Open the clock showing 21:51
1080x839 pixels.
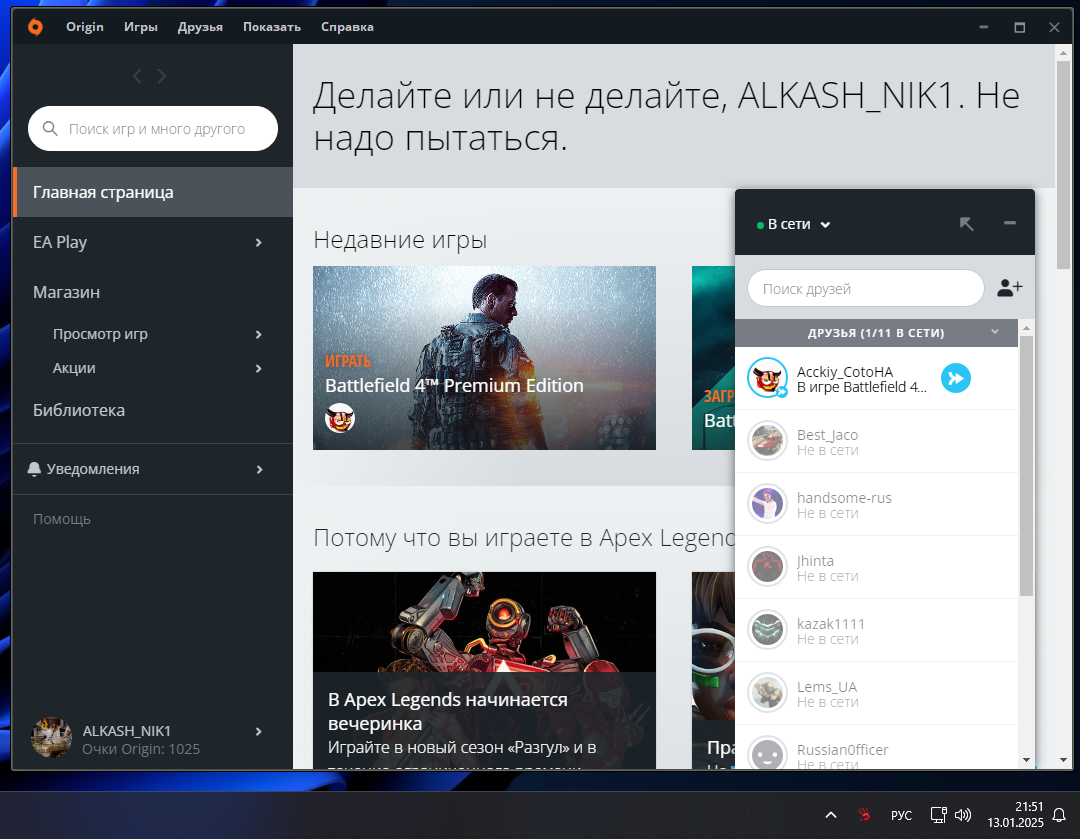[1015, 815]
